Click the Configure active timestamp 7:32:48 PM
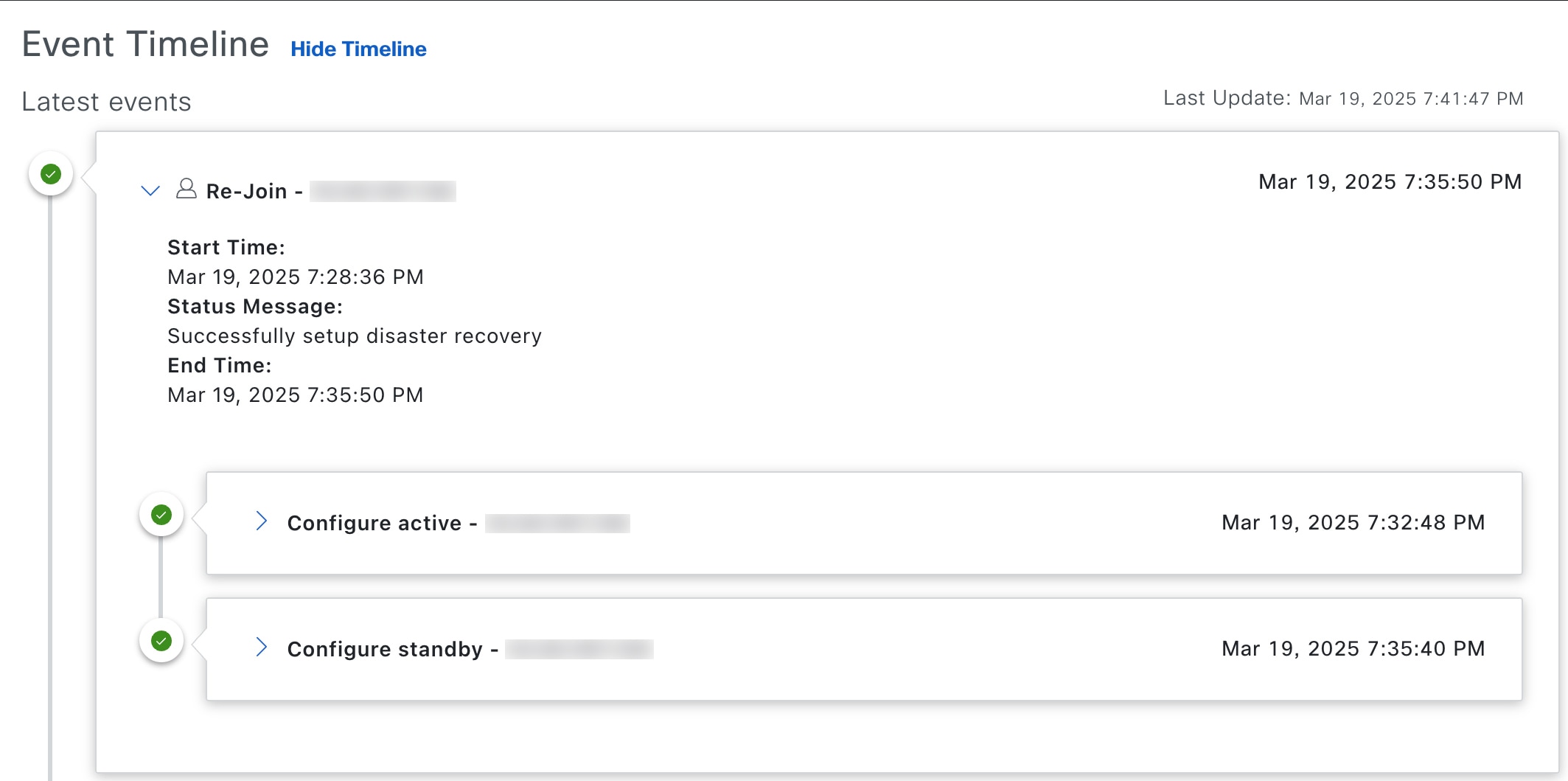1568x781 pixels. (1353, 523)
